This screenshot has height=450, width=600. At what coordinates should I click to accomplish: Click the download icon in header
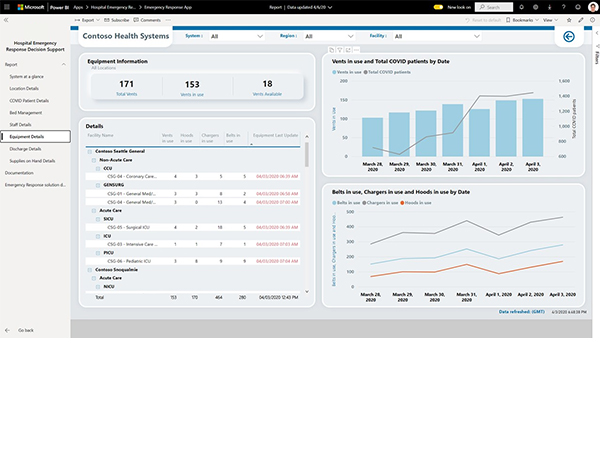(549, 7)
